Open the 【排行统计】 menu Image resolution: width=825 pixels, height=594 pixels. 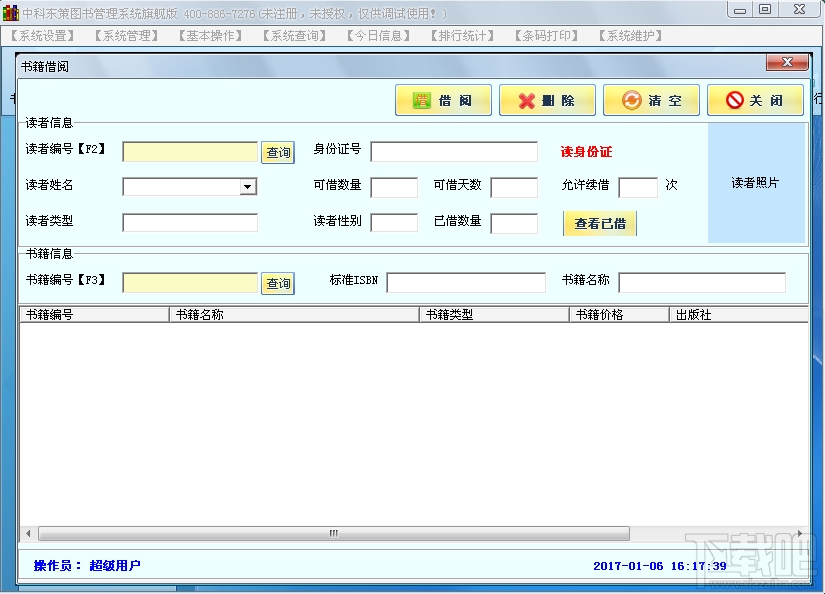462,36
